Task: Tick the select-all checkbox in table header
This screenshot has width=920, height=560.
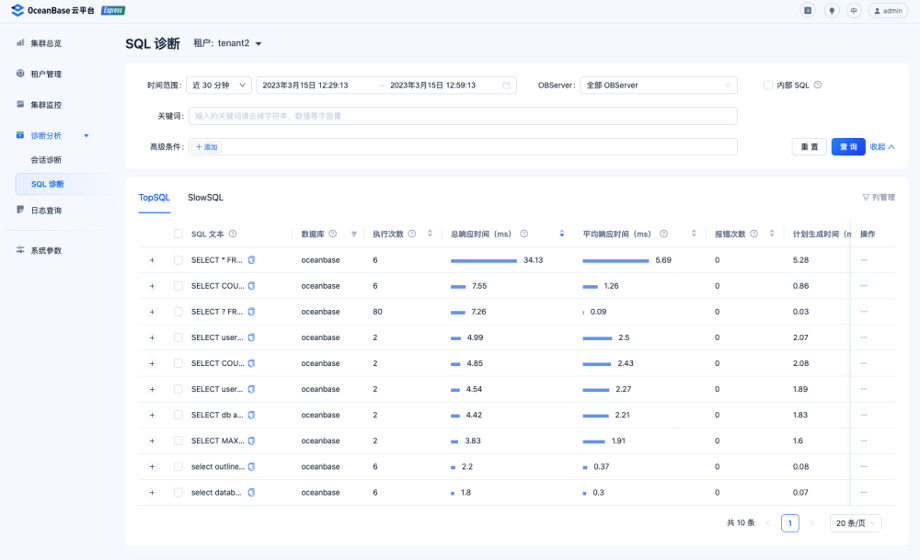Action: point(178,234)
